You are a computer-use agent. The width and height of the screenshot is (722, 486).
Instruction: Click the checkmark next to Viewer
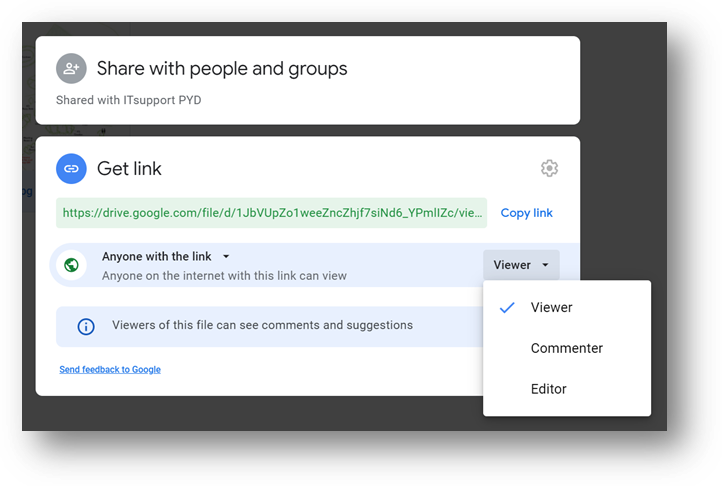[x=507, y=307]
